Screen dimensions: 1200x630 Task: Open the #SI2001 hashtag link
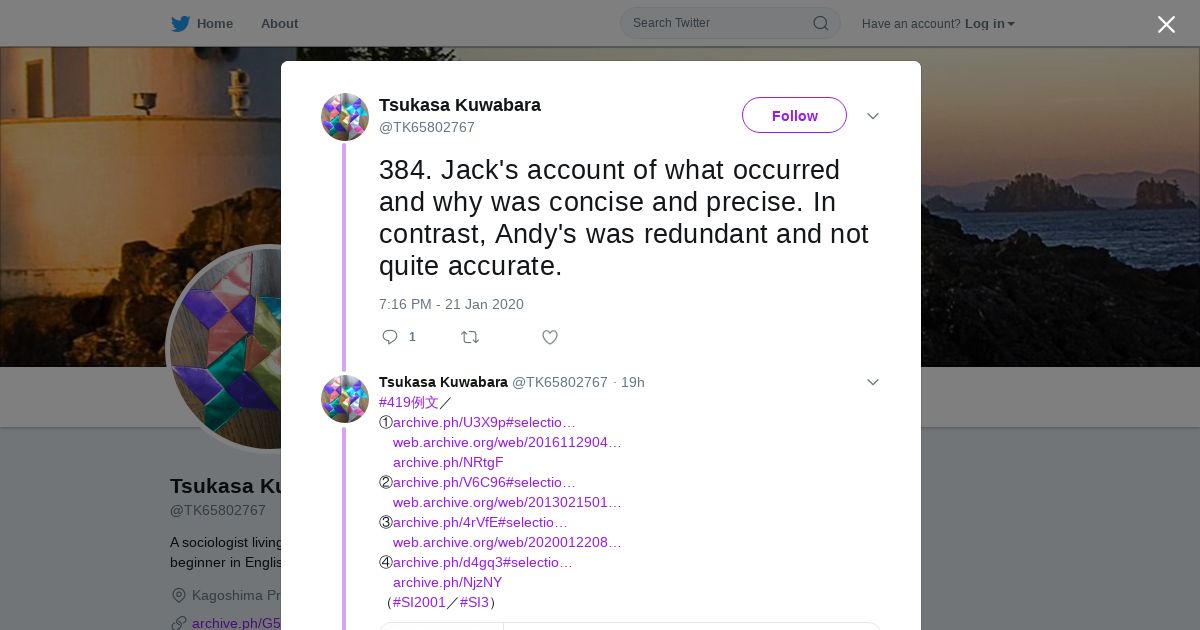click(x=419, y=602)
